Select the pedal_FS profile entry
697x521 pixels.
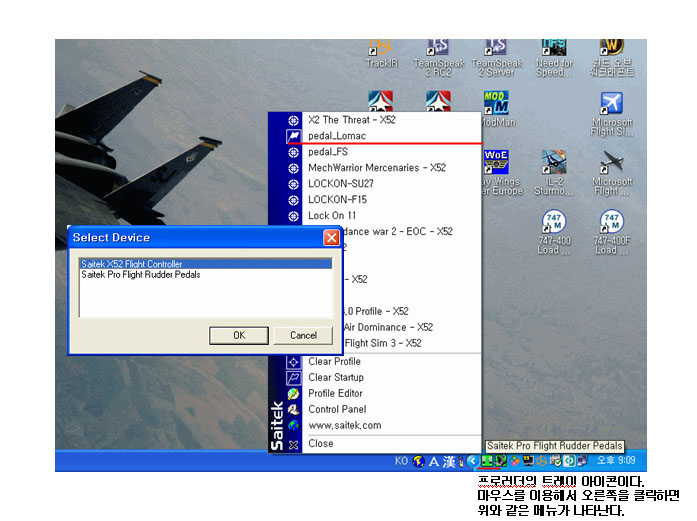392,152
